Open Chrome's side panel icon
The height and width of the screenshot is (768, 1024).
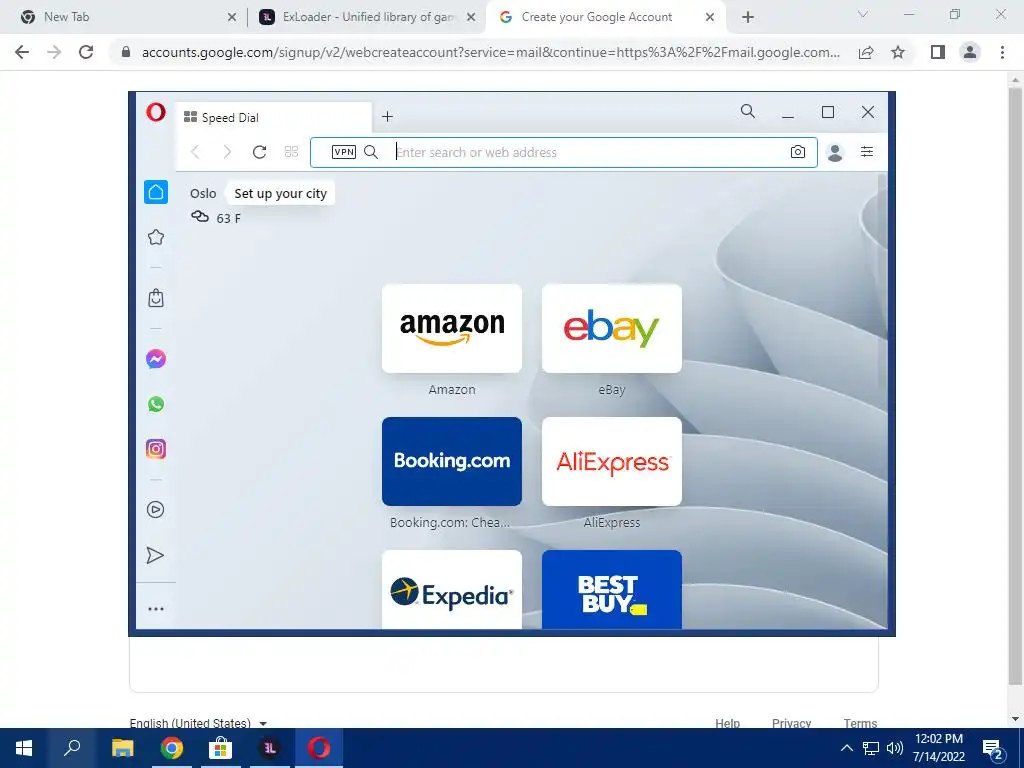[x=938, y=52]
